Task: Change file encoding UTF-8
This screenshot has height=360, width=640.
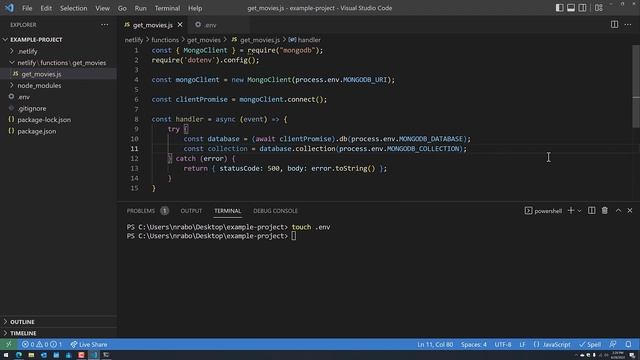Action: (x=503, y=344)
